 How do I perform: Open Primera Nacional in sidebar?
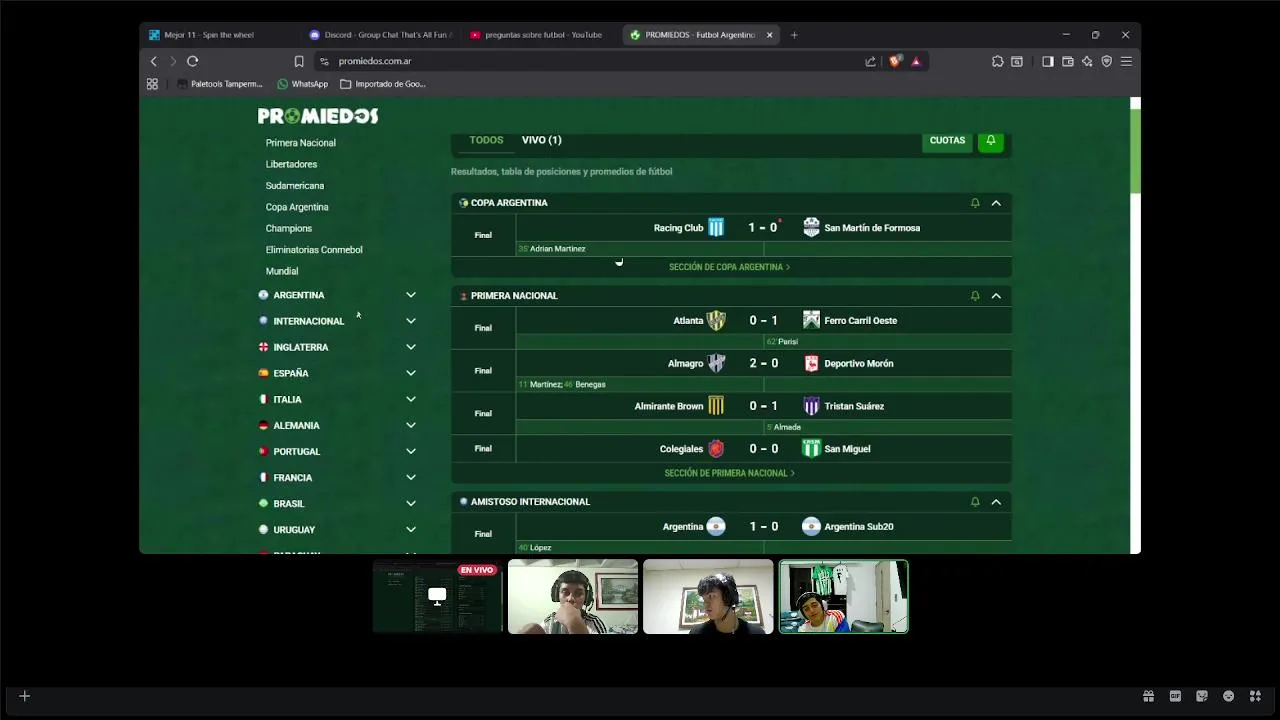pyautogui.click(x=301, y=143)
